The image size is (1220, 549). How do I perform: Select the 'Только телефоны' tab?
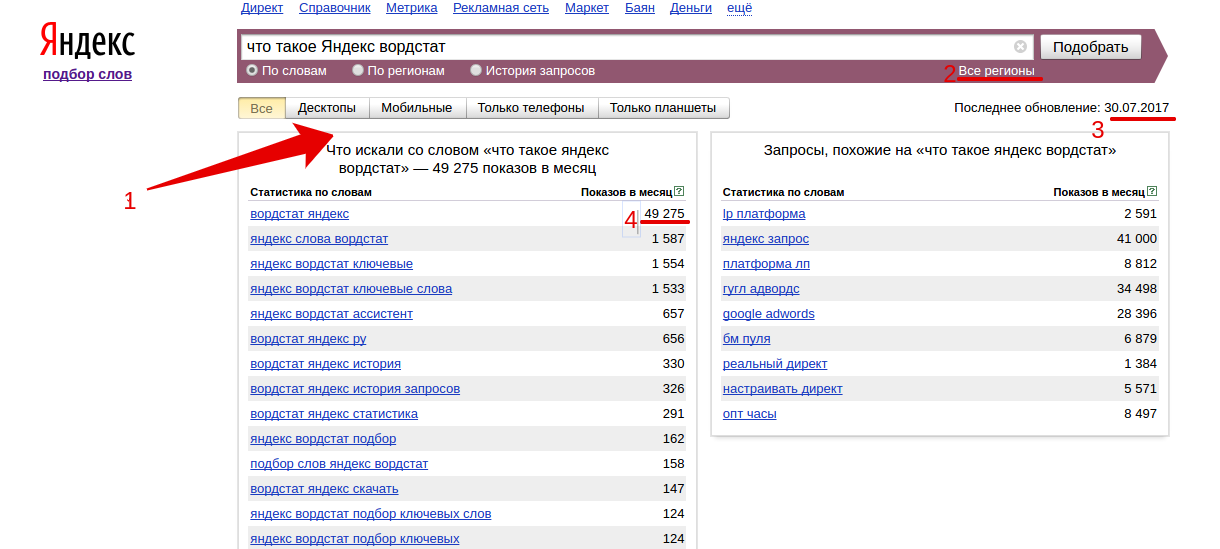pos(531,108)
